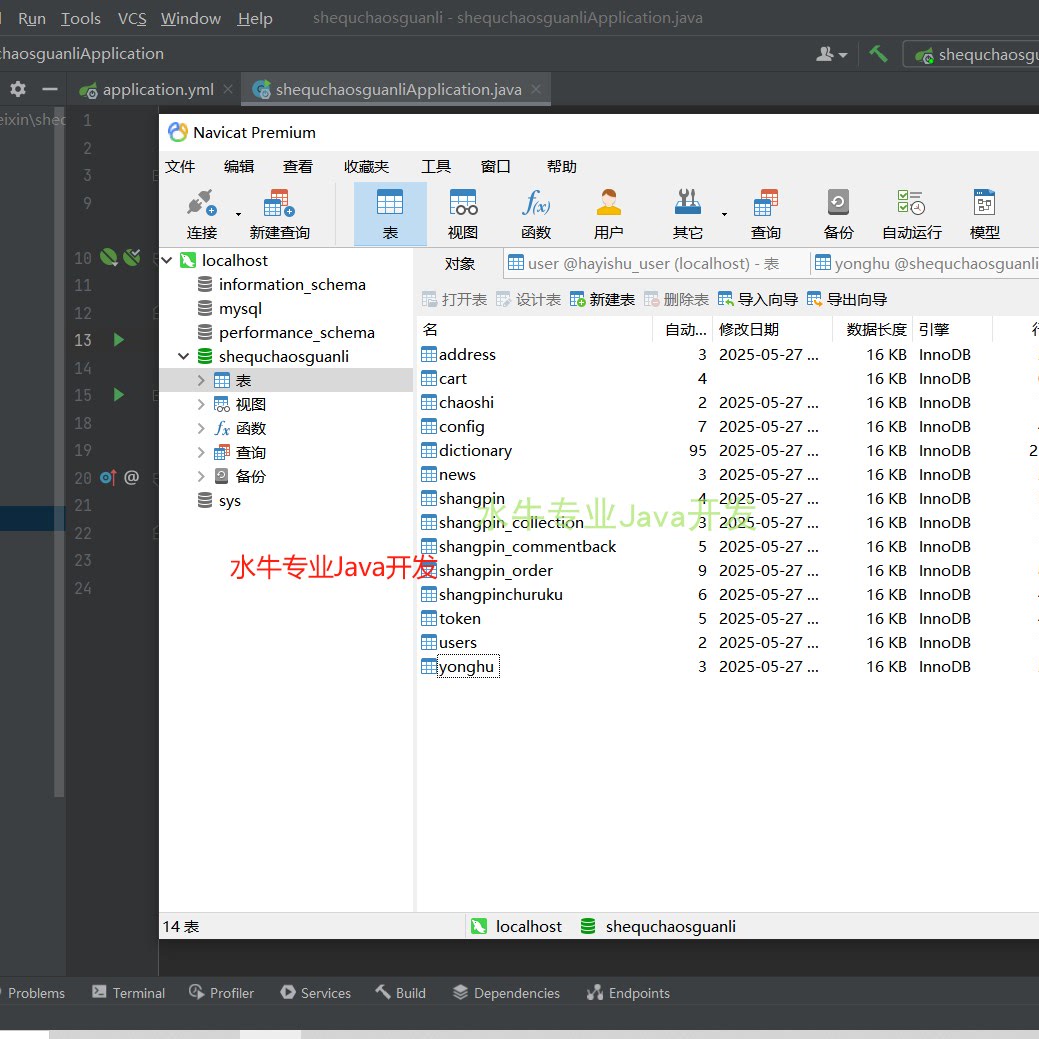
Task: Expand the 备份 backups tree node
Action: (201, 476)
